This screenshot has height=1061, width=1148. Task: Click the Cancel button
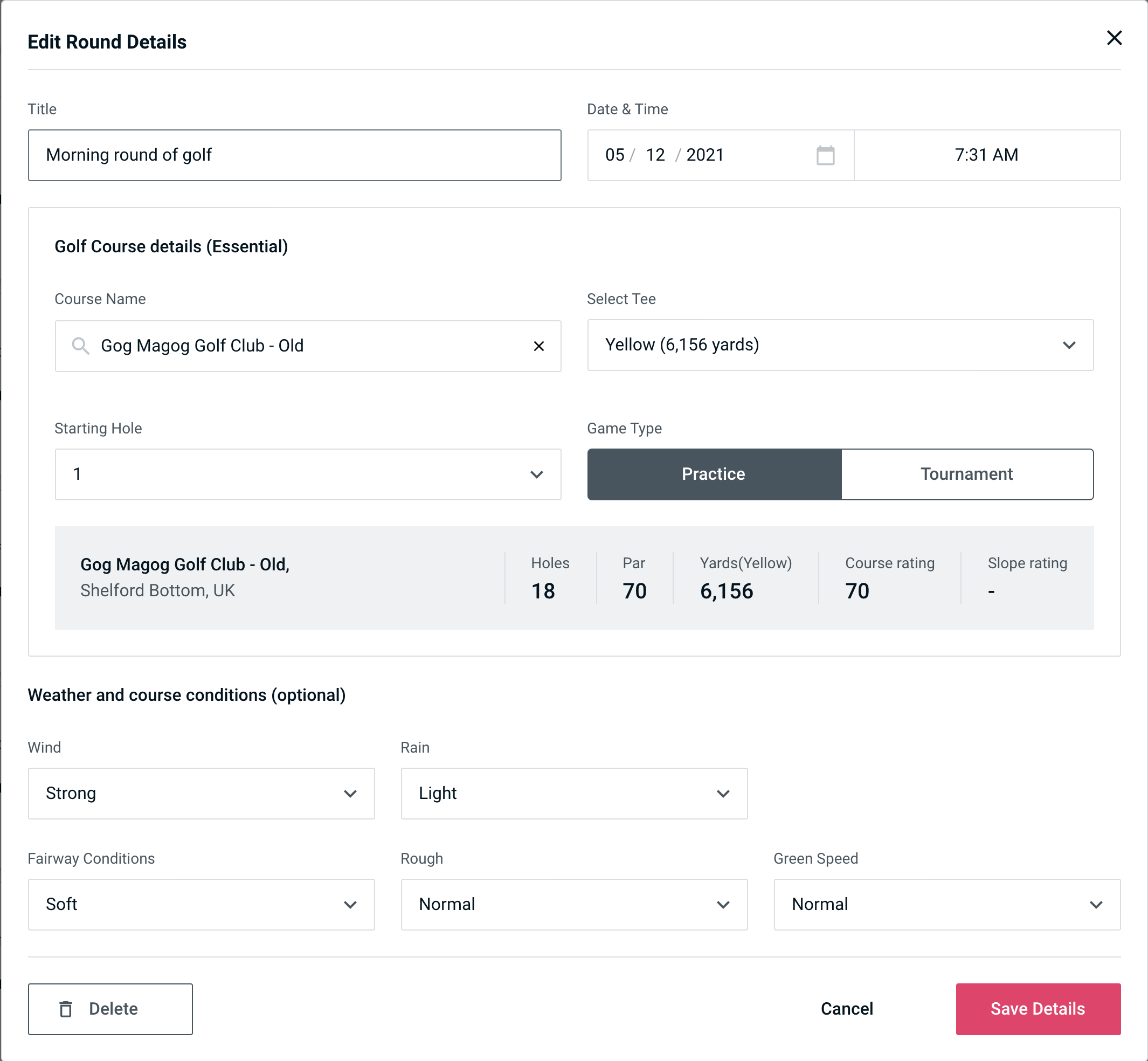coord(846,1008)
